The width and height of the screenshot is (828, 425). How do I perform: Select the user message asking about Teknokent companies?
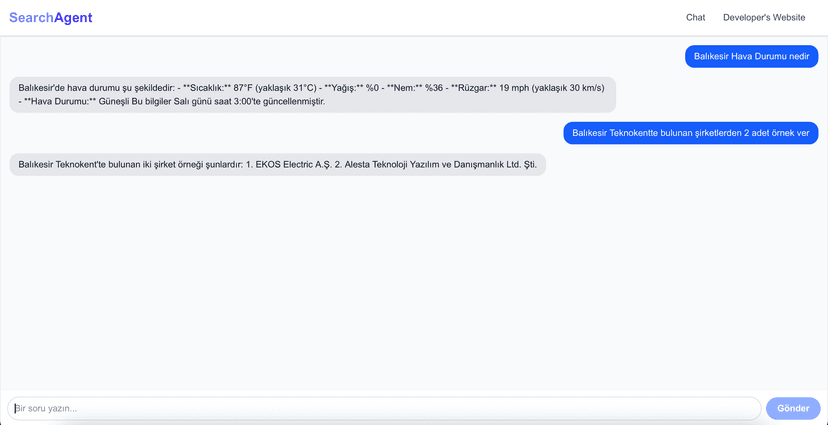(x=690, y=133)
